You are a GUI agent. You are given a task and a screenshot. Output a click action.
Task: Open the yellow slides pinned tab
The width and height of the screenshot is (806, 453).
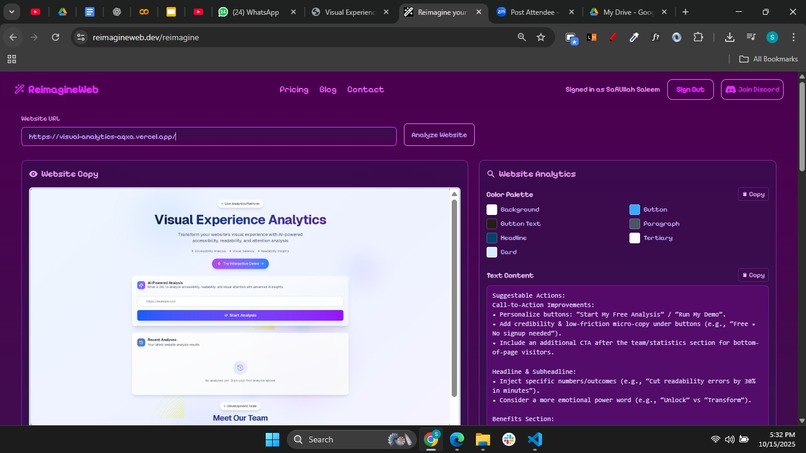pyautogui.click(x=171, y=12)
